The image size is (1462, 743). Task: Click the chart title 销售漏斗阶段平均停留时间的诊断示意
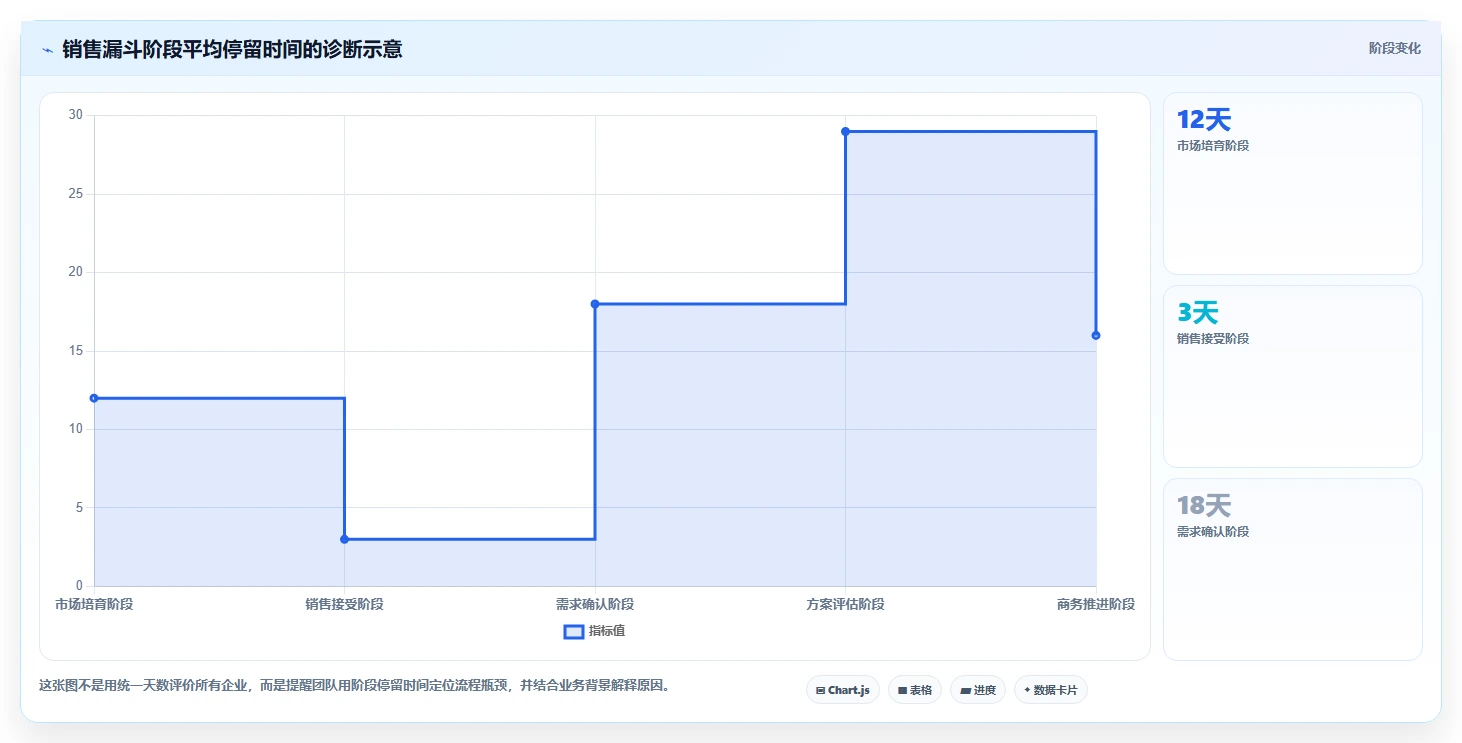pos(232,49)
